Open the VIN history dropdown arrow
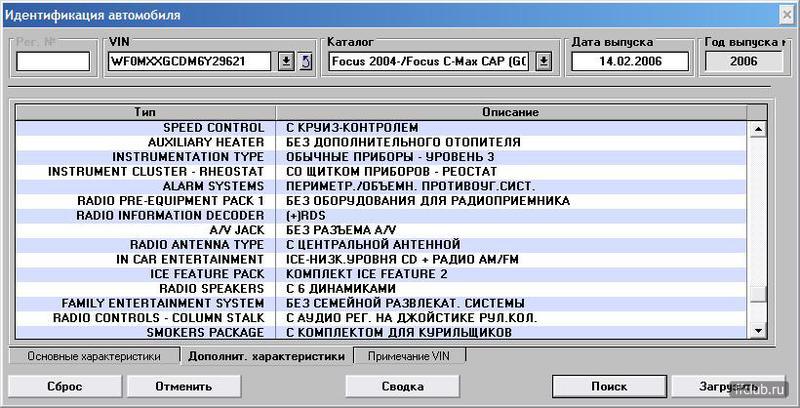This screenshot has width=800, height=408. coord(286,62)
